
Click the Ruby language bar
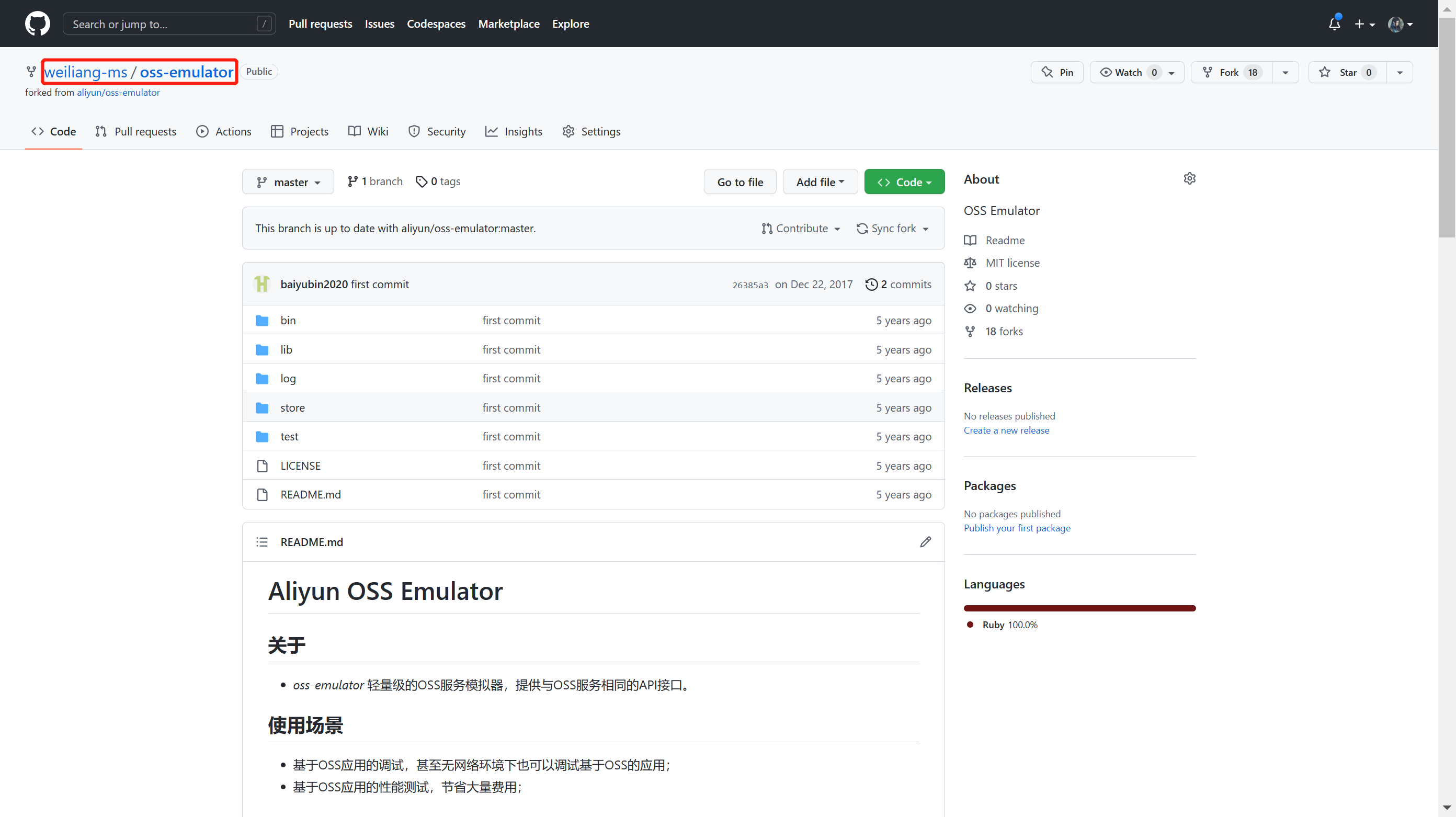1079,608
